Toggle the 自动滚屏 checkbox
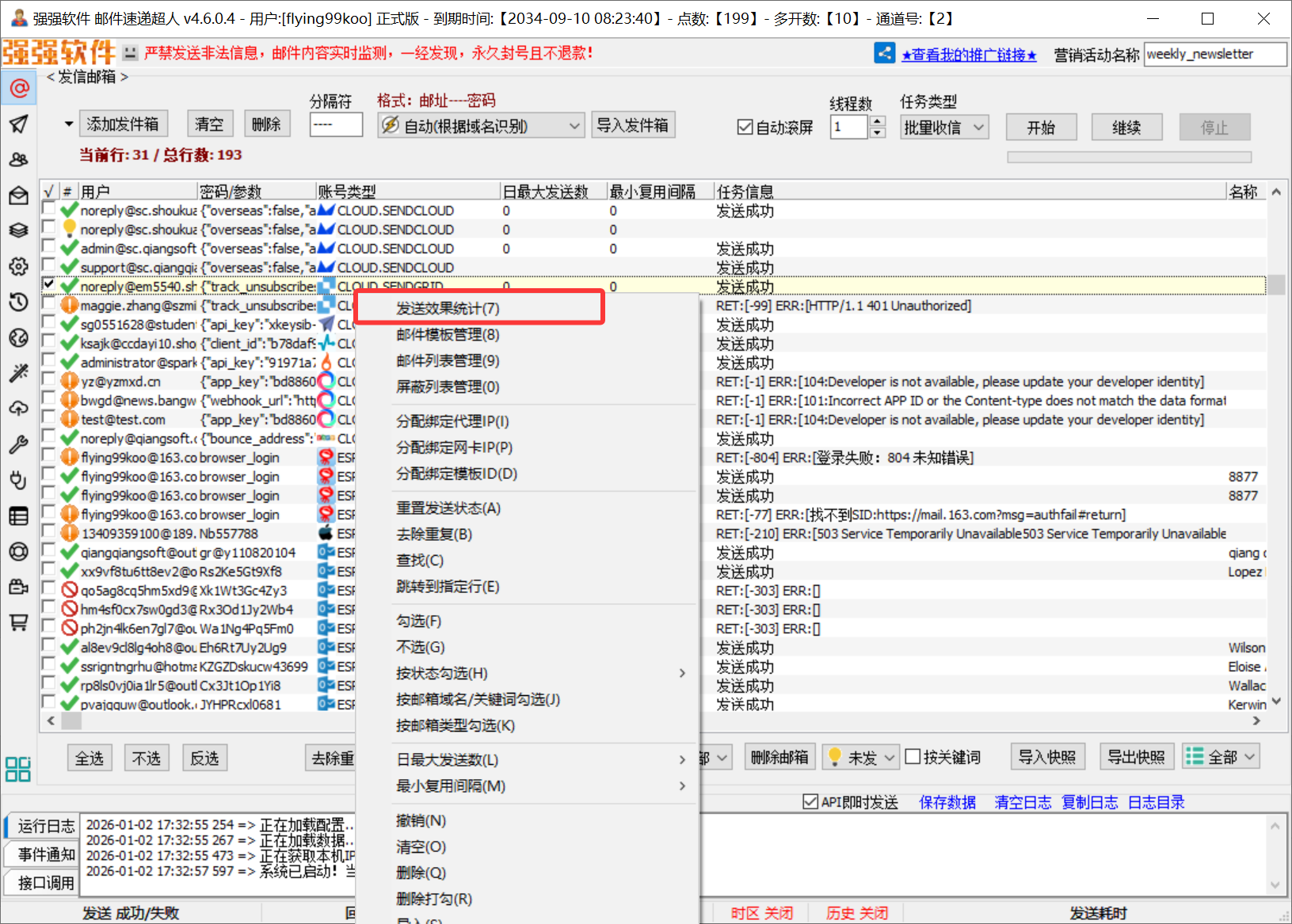This screenshot has height=924, width=1292. click(x=745, y=127)
